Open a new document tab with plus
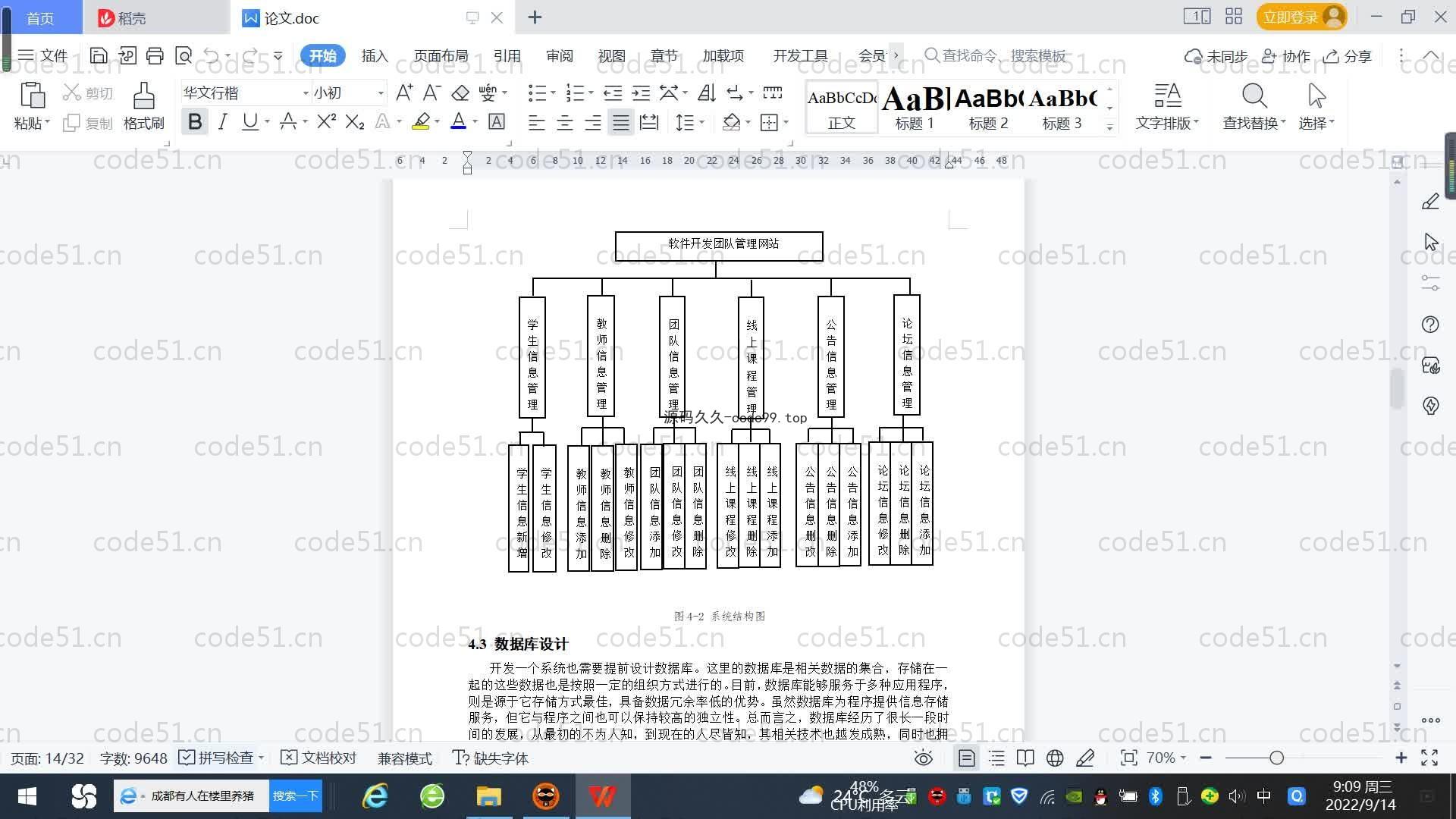 (535, 17)
